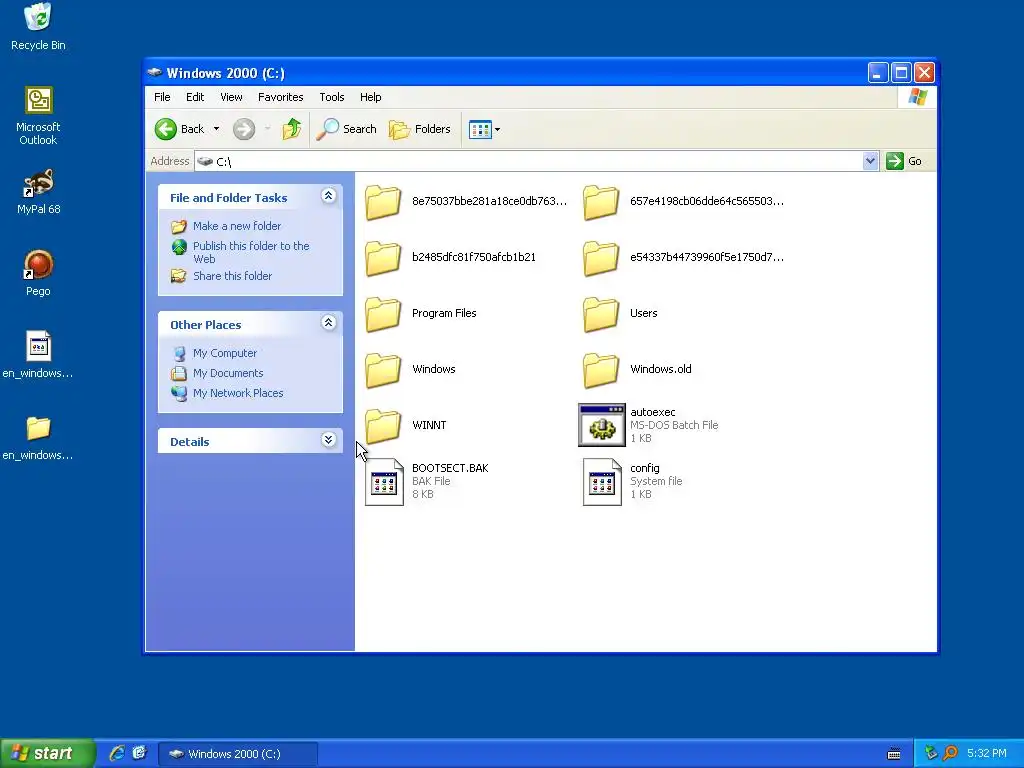Go to My Documents link
This screenshot has height=768, width=1024.
228,374
